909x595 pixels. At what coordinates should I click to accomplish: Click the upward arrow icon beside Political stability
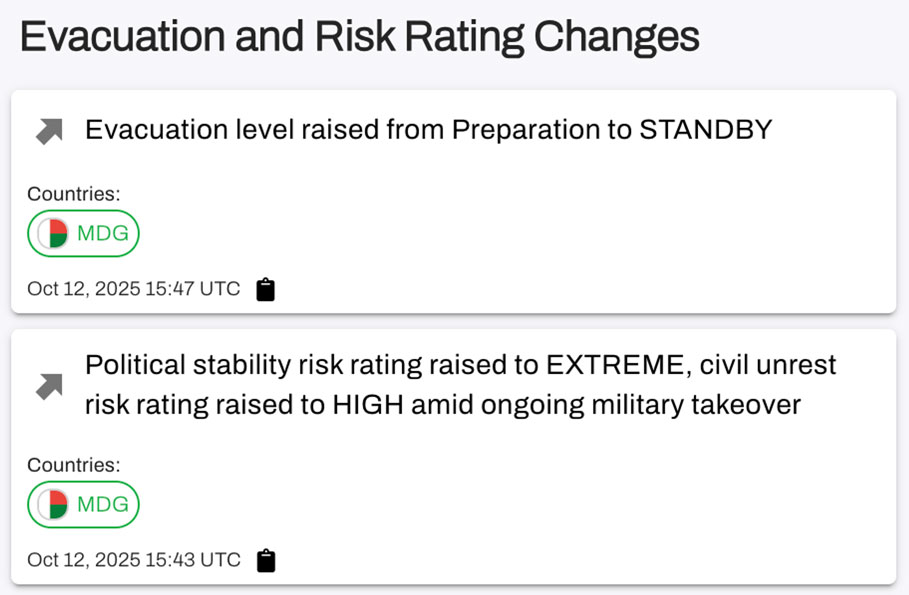click(49, 386)
